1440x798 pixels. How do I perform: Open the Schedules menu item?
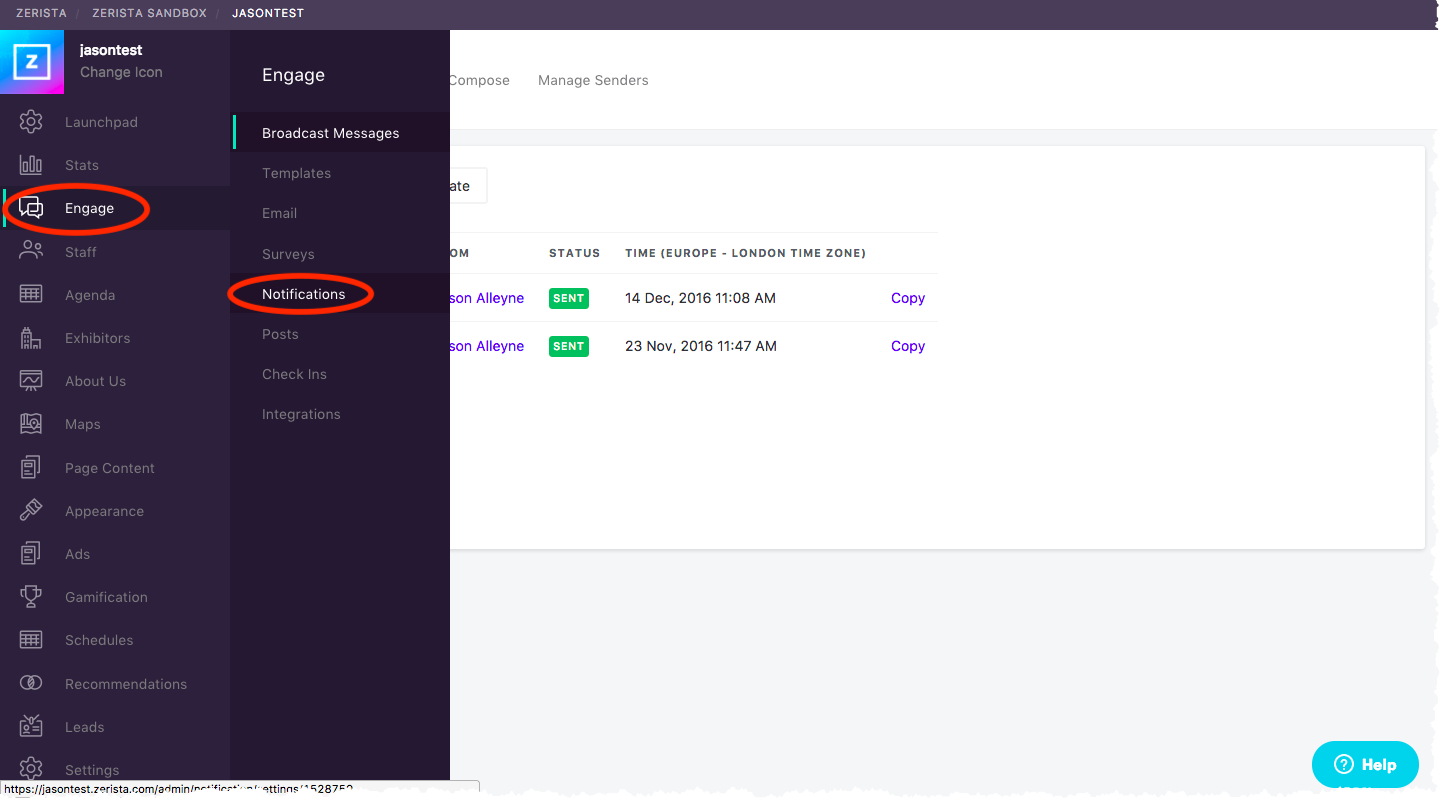99,640
